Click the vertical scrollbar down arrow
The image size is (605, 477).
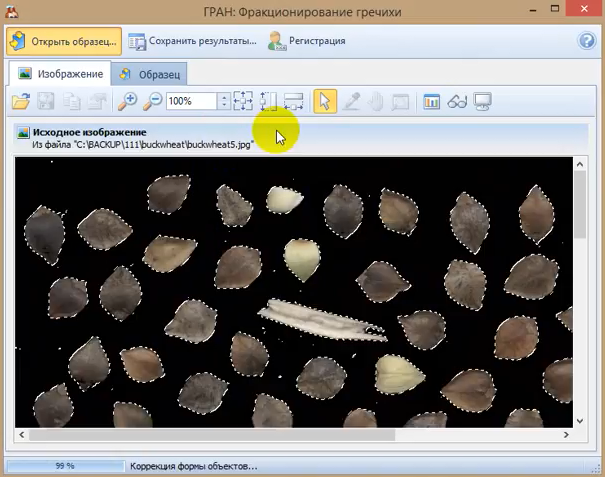pyautogui.click(x=580, y=421)
